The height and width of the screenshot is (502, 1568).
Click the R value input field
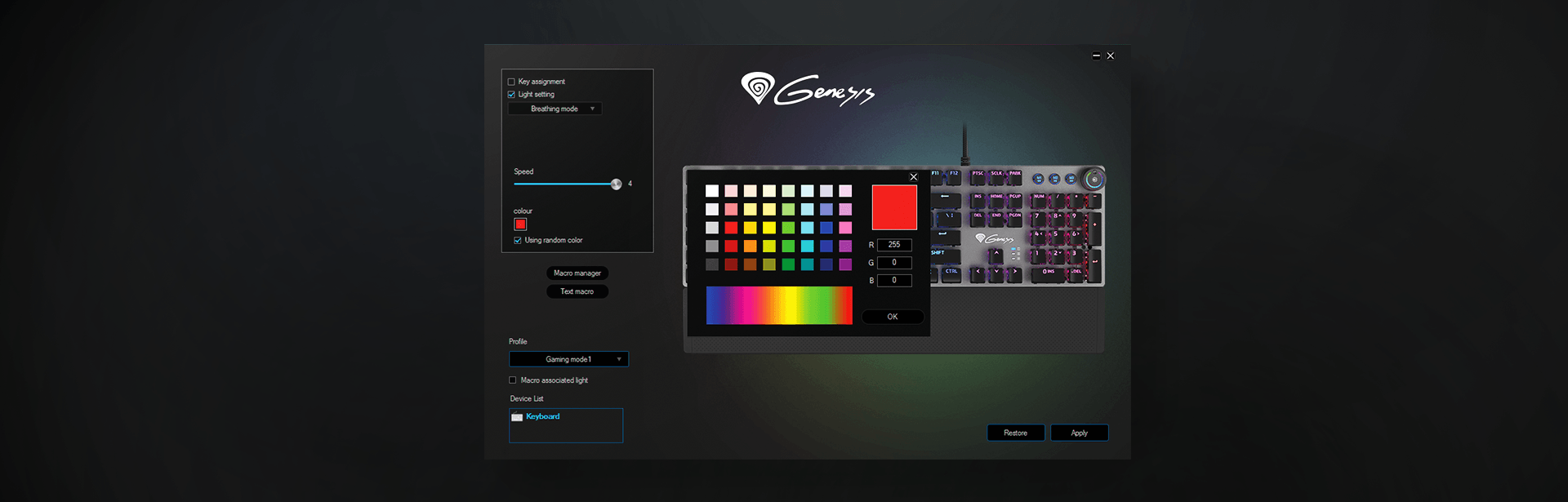pos(894,245)
